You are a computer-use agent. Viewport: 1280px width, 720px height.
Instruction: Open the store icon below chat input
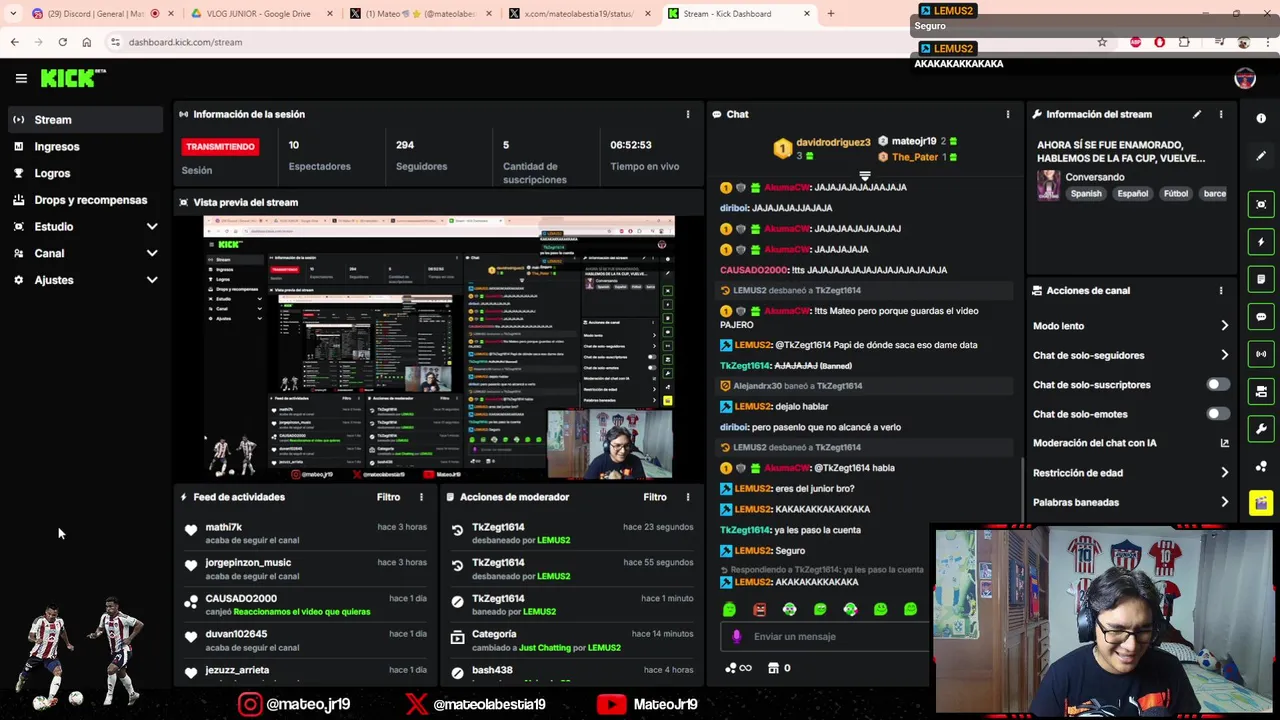[x=773, y=668]
